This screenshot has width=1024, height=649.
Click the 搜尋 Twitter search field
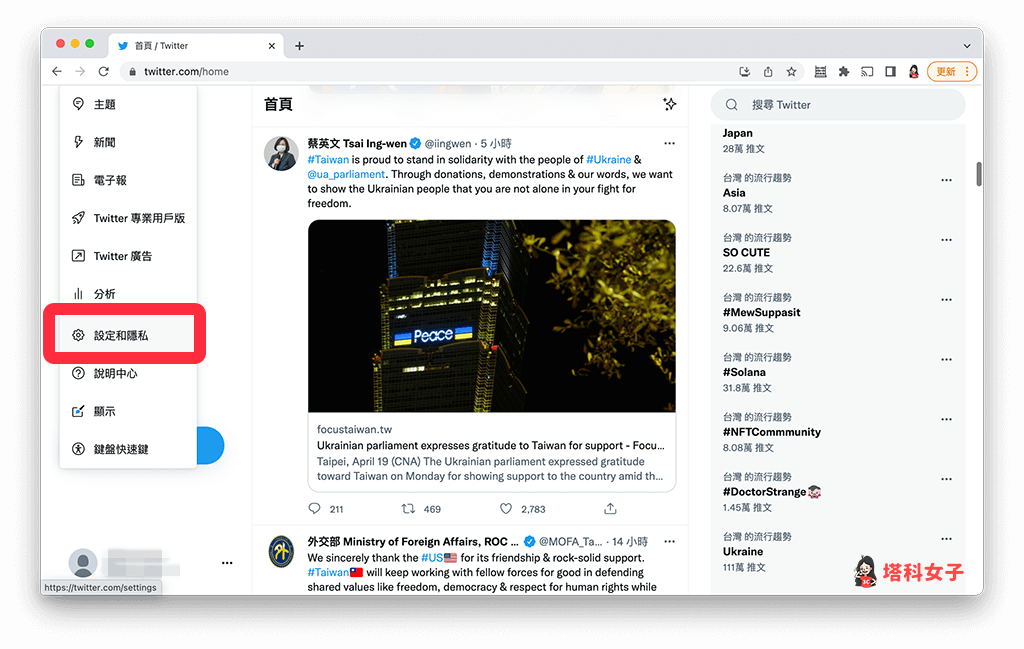[x=838, y=104]
